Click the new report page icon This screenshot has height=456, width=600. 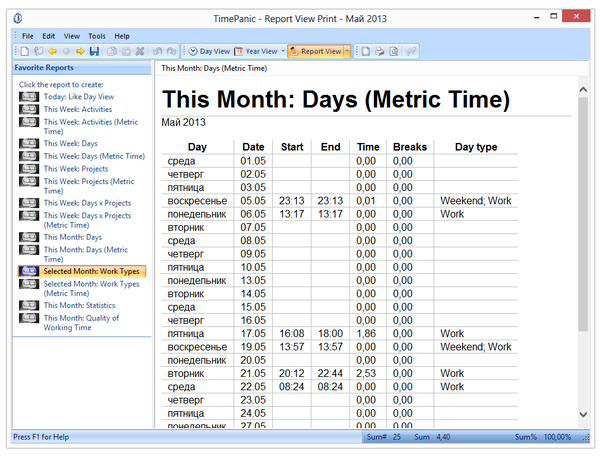(366, 51)
